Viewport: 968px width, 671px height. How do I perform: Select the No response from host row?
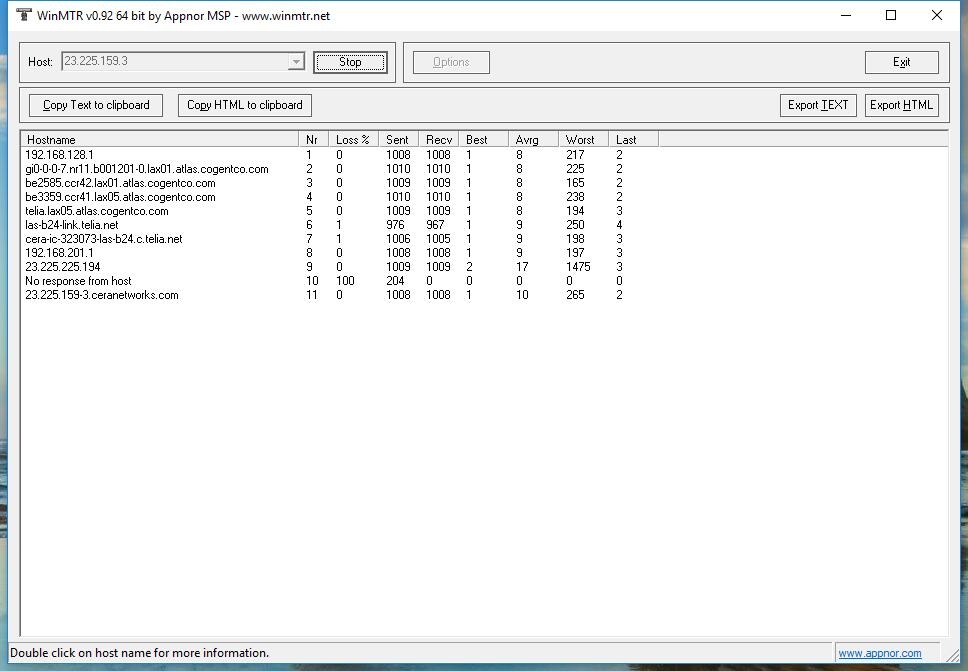pyautogui.click(x=79, y=281)
